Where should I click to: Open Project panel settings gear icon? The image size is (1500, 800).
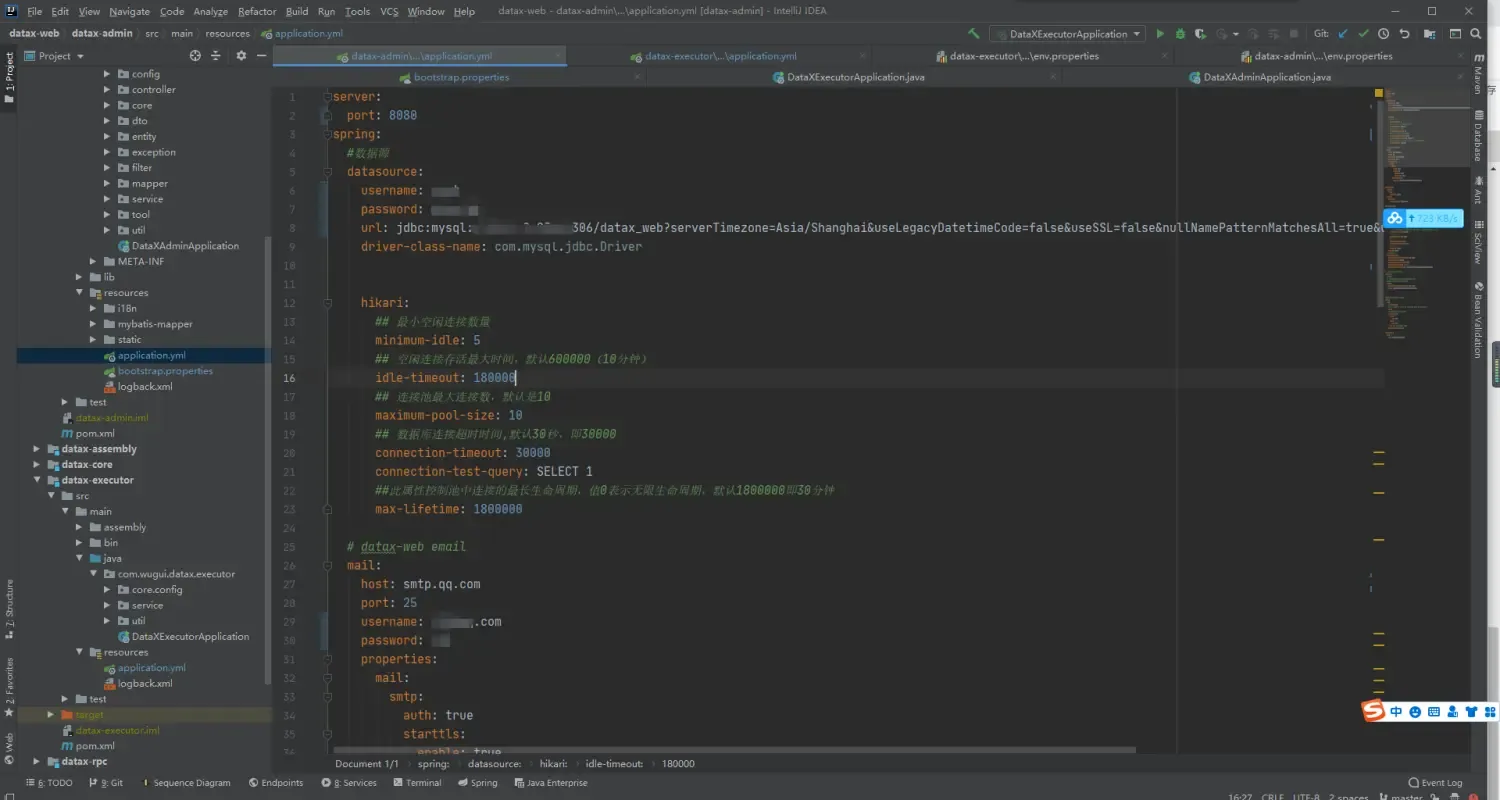tap(240, 56)
